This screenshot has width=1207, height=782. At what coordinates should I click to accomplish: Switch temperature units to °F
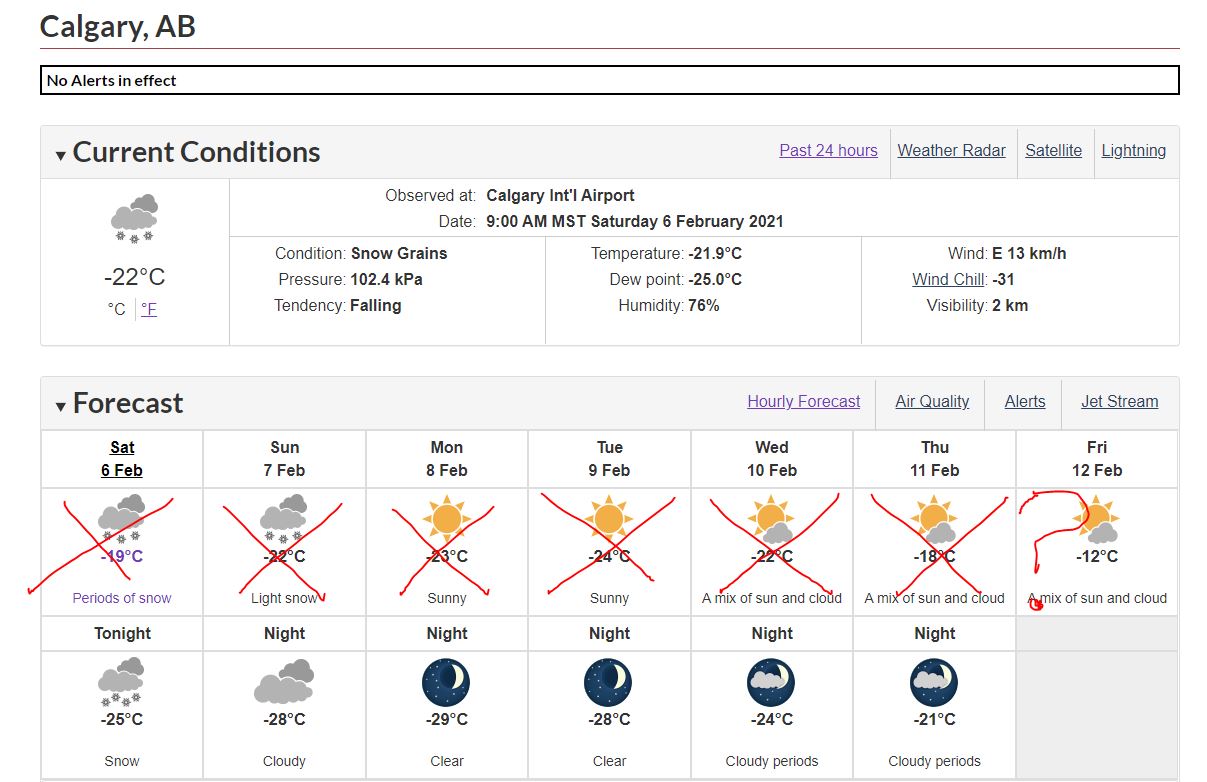coord(149,309)
